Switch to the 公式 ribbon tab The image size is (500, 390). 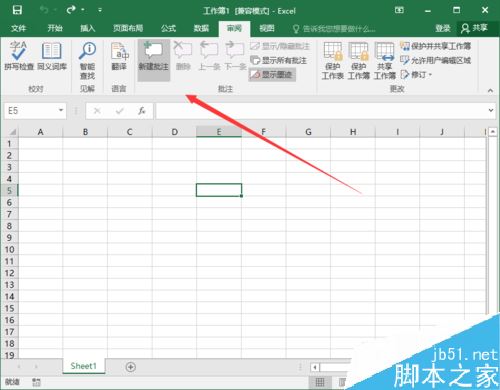click(168, 28)
